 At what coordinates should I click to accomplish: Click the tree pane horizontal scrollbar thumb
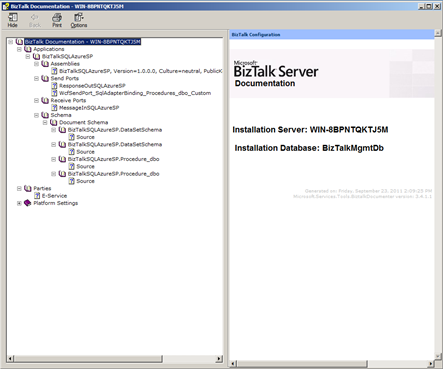click(88, 359)
